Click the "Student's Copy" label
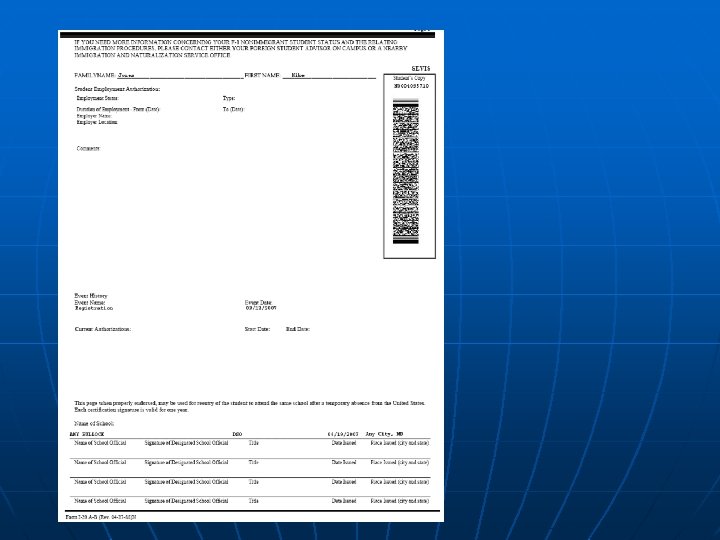Viewport: 720px width, 540px height. [x=409, y=79]
